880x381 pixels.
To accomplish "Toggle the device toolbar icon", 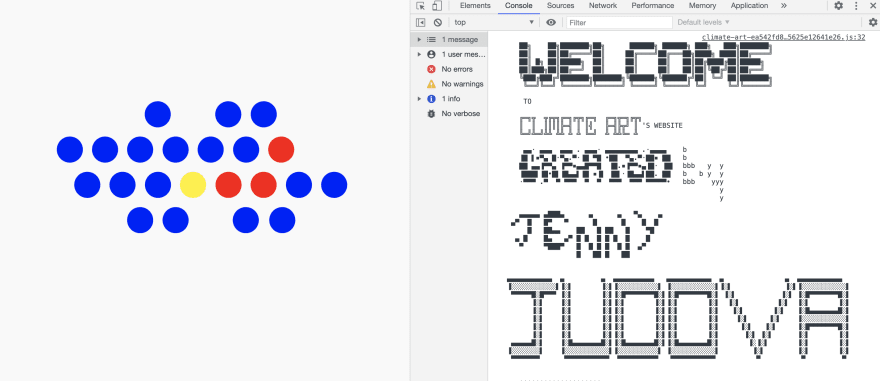I will (x=437, y=6).
